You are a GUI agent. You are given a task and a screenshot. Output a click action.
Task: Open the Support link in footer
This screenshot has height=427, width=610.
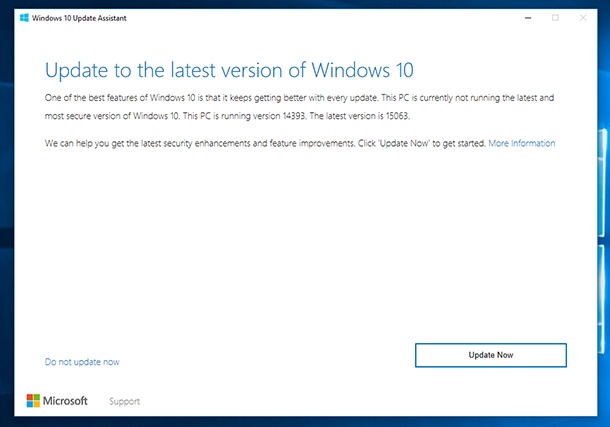[x=124, y=401]
